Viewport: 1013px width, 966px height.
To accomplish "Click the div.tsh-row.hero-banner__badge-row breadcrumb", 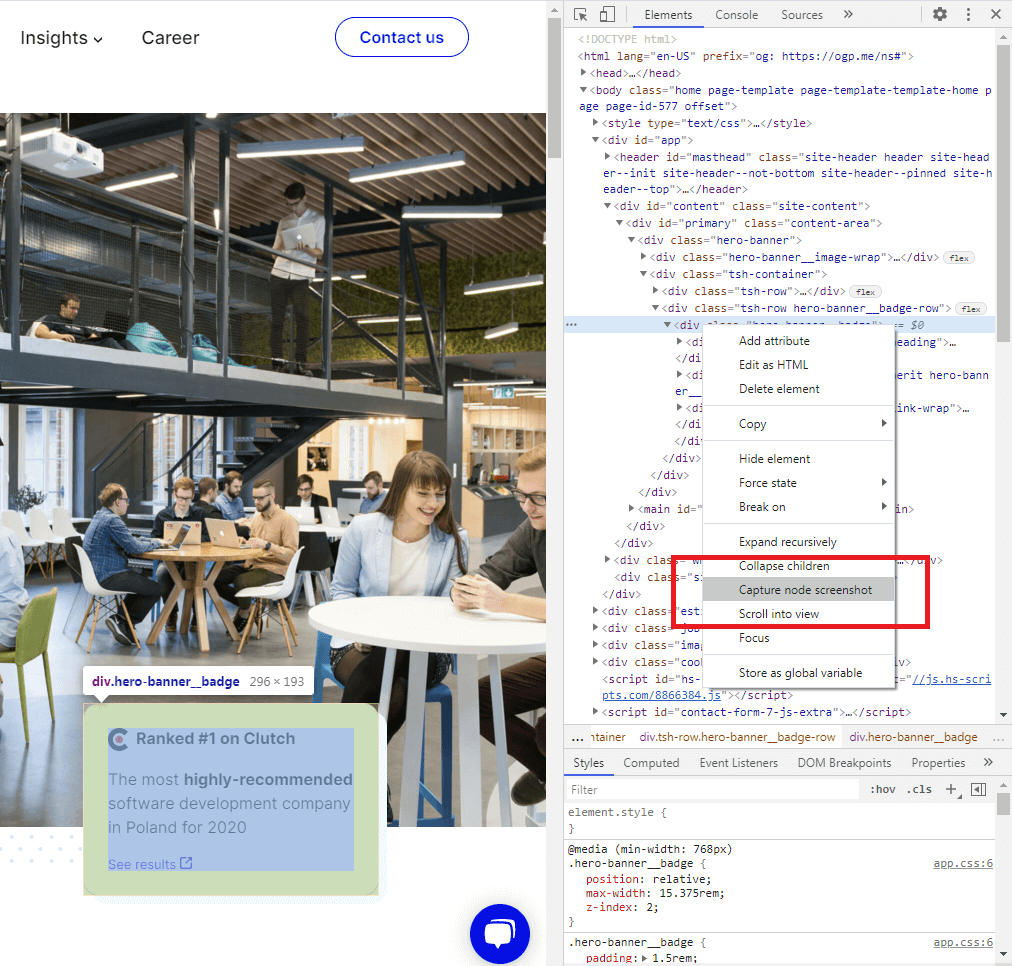I will 737,737.
